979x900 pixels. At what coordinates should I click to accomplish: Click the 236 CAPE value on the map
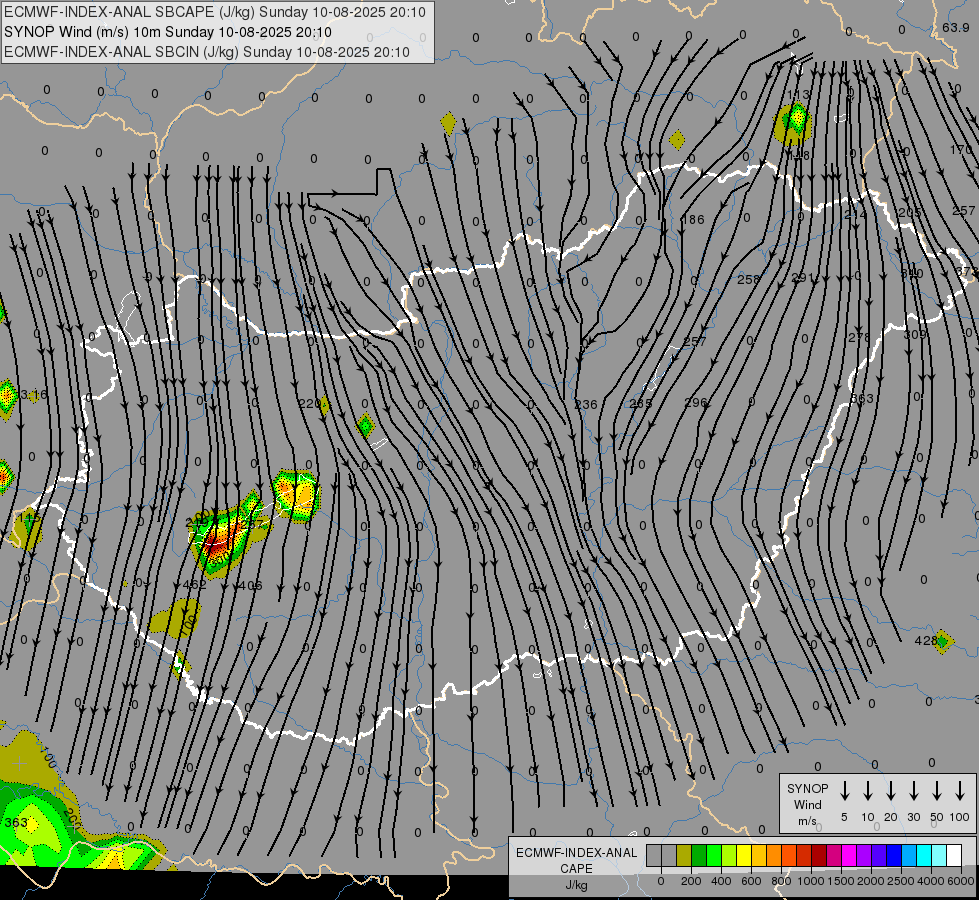click(586, 405)
